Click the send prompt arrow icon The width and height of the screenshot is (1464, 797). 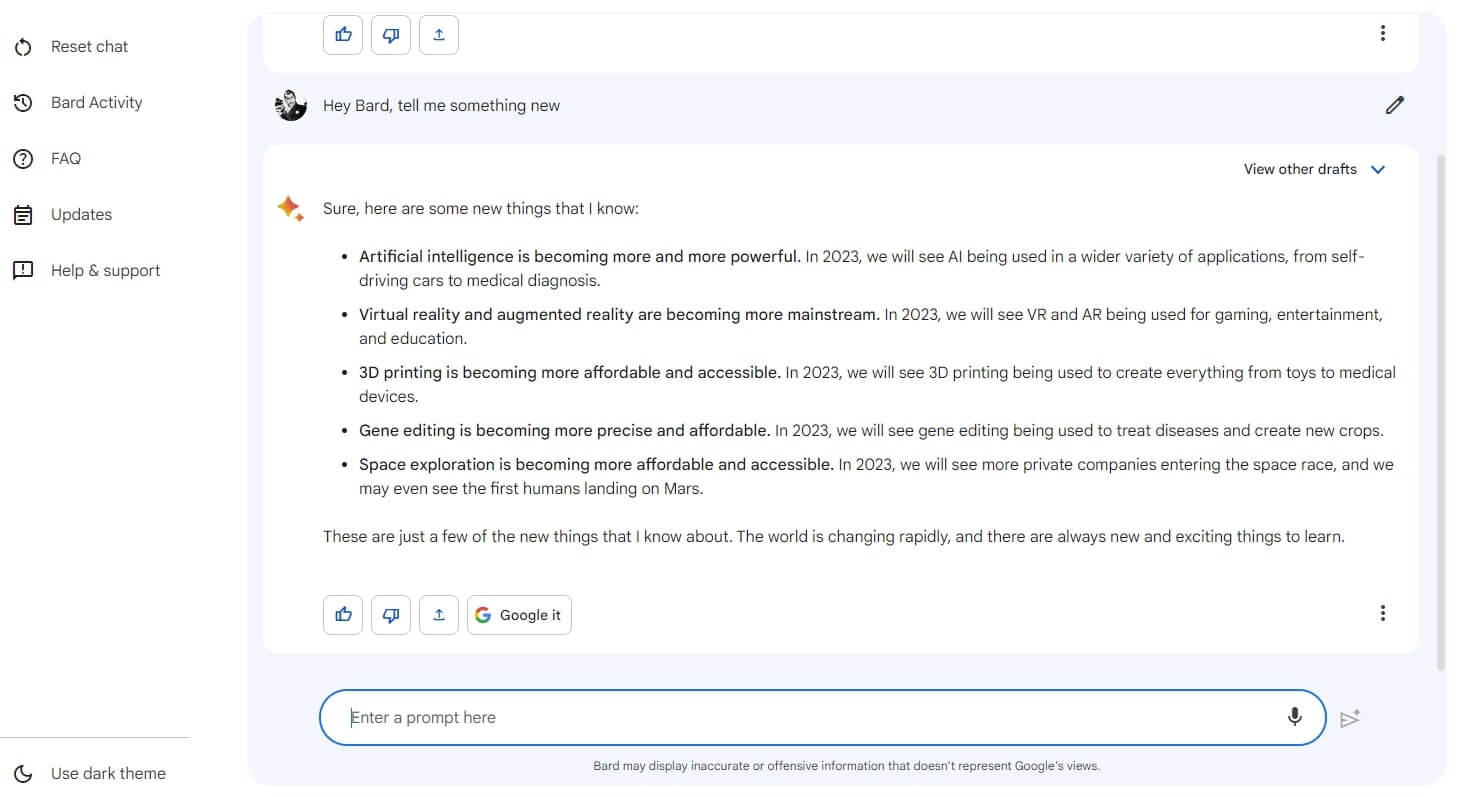point(1350,718)
